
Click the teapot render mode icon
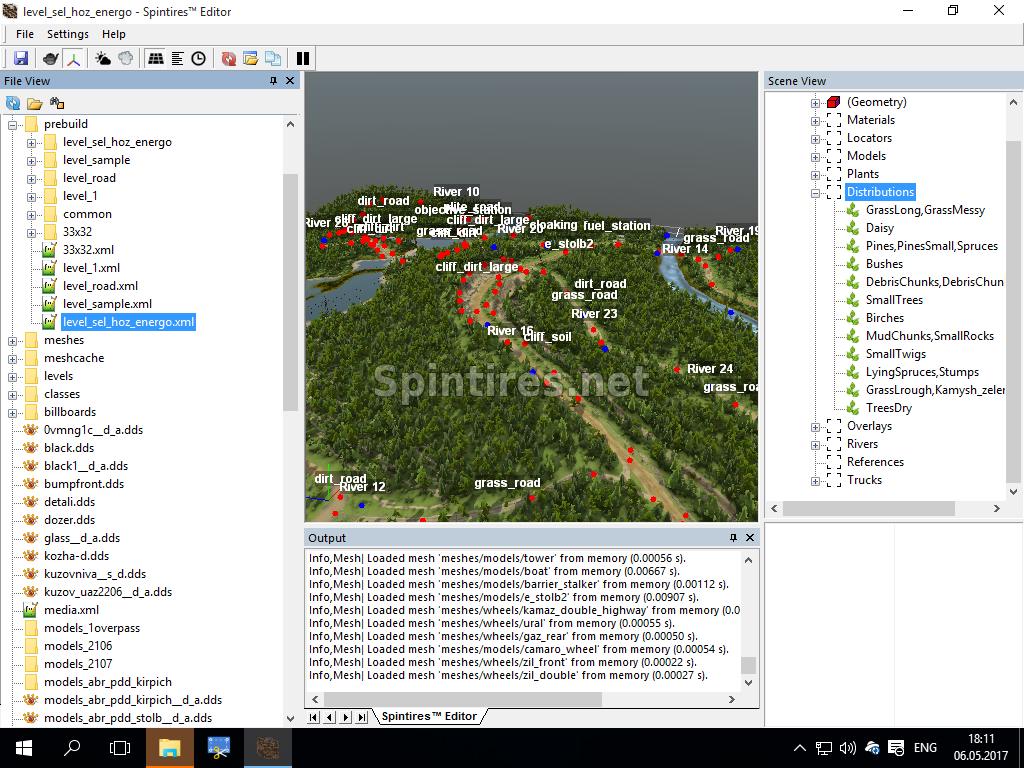tap(51, 58)
